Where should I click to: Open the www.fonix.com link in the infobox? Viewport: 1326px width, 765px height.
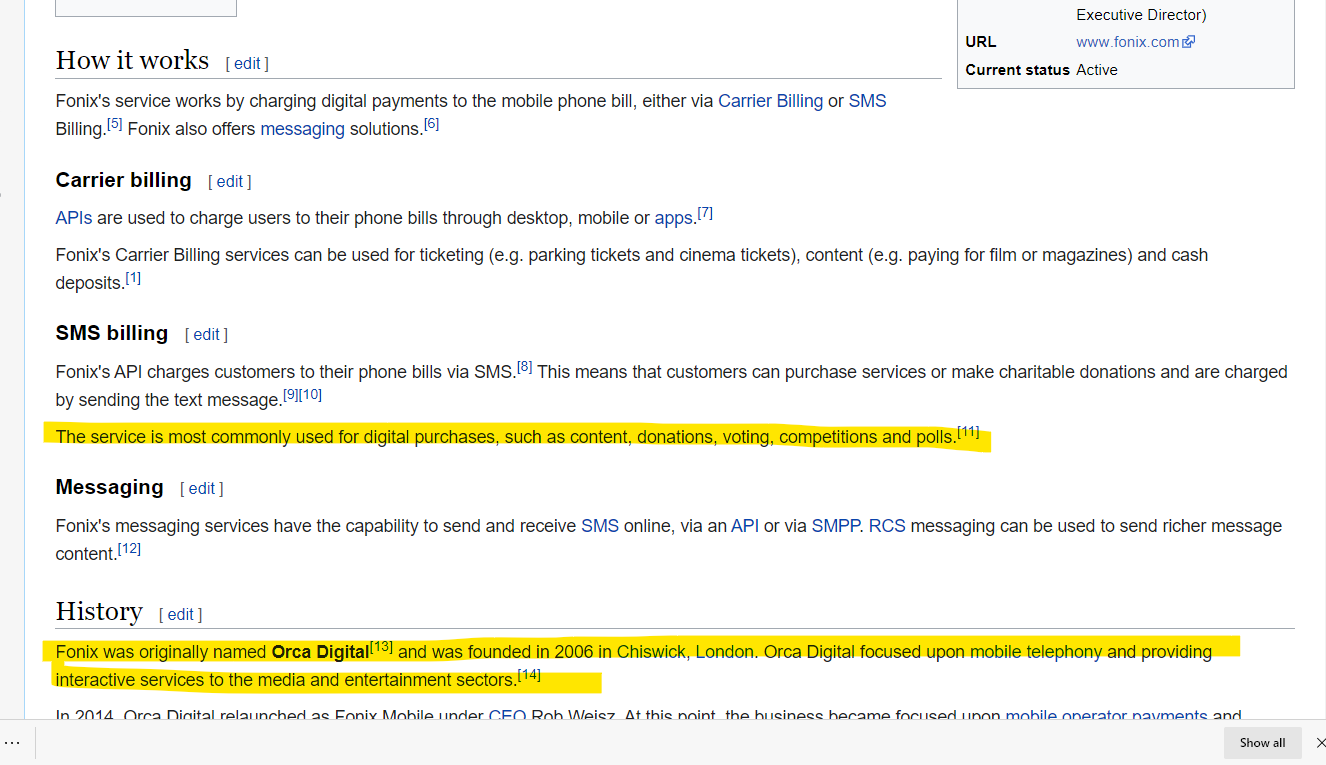(1135, 42)
